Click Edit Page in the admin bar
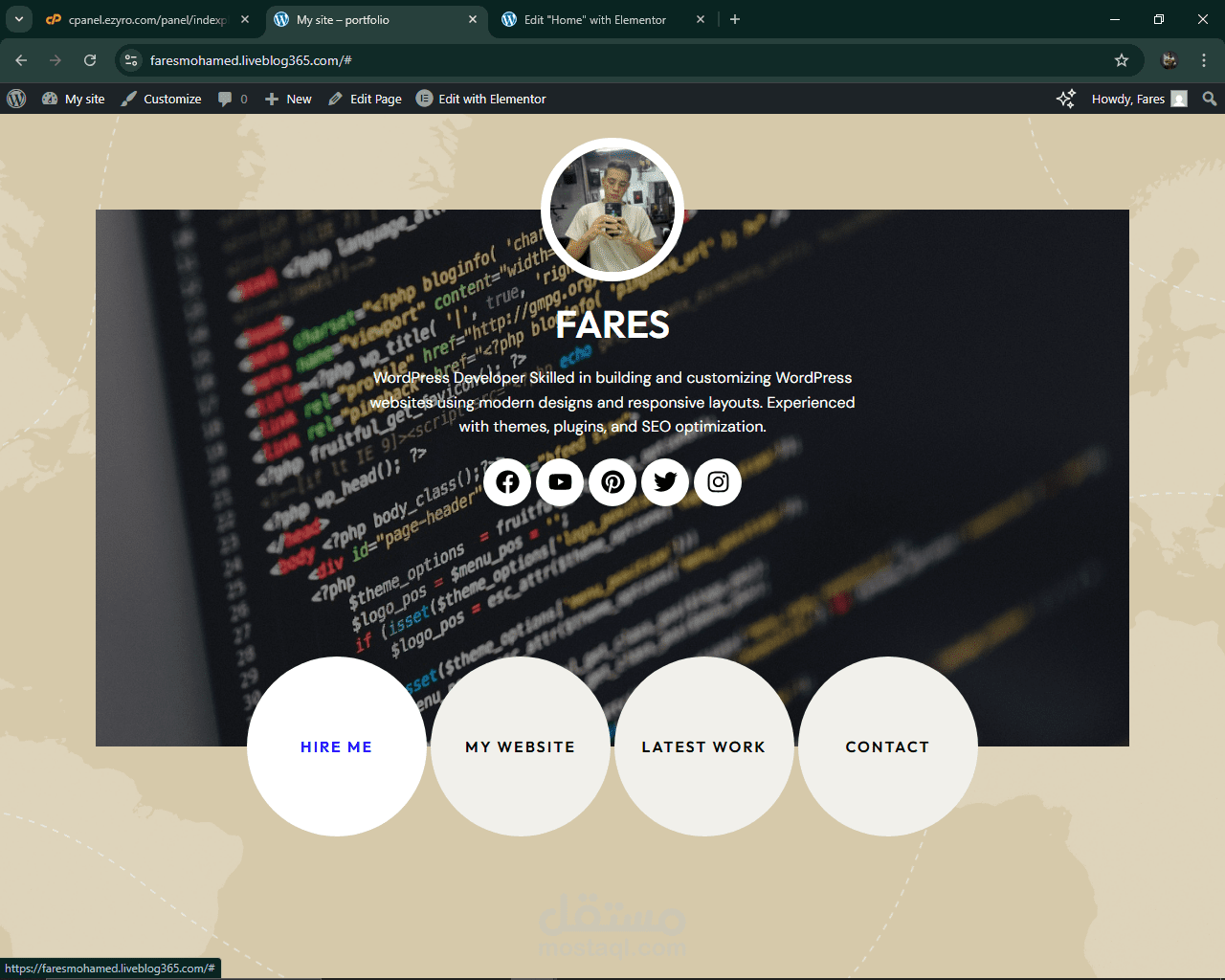1225x980 pixels. (365, 99)
